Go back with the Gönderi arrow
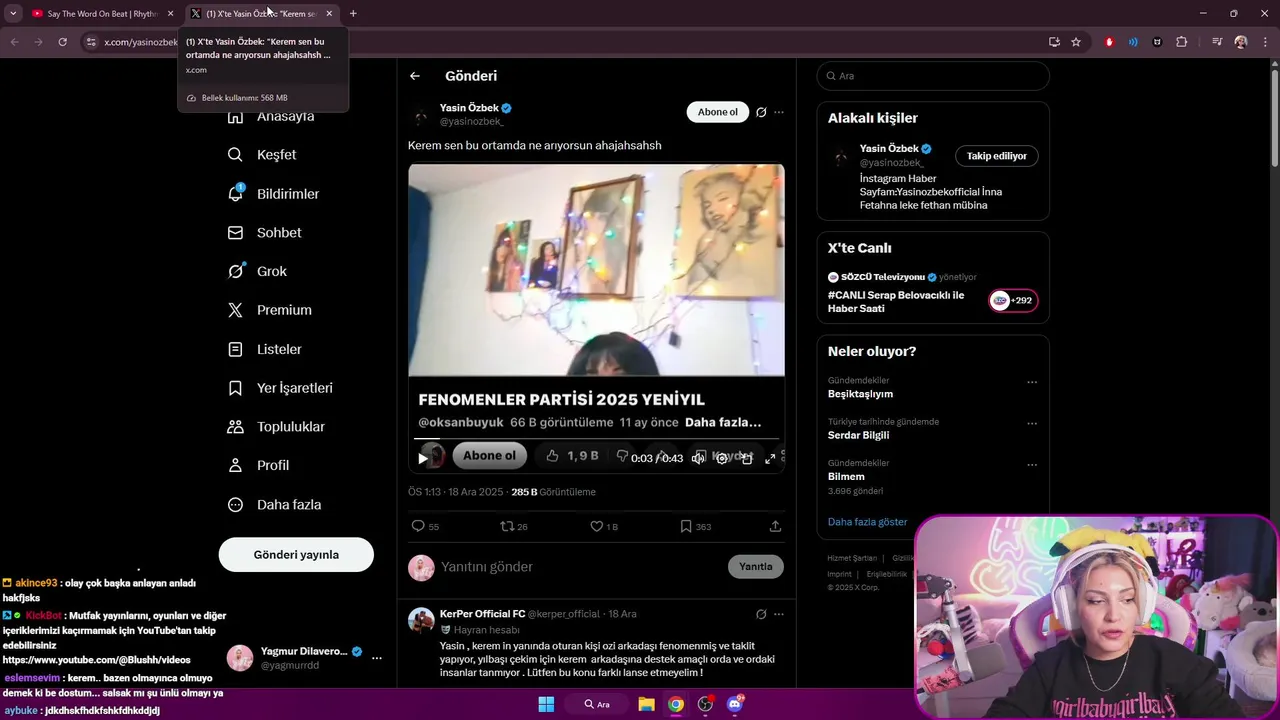 click(x=415, y=76)
